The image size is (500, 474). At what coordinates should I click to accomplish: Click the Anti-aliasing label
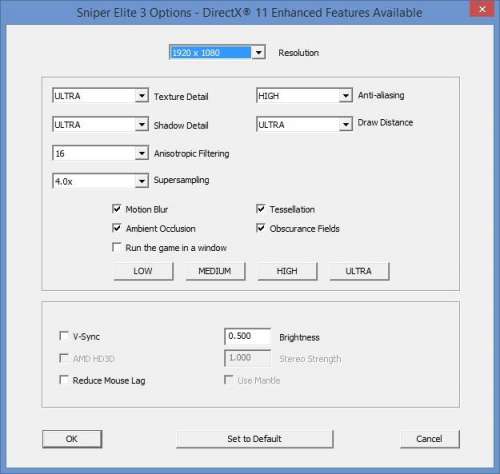click(x=381, y=95)
